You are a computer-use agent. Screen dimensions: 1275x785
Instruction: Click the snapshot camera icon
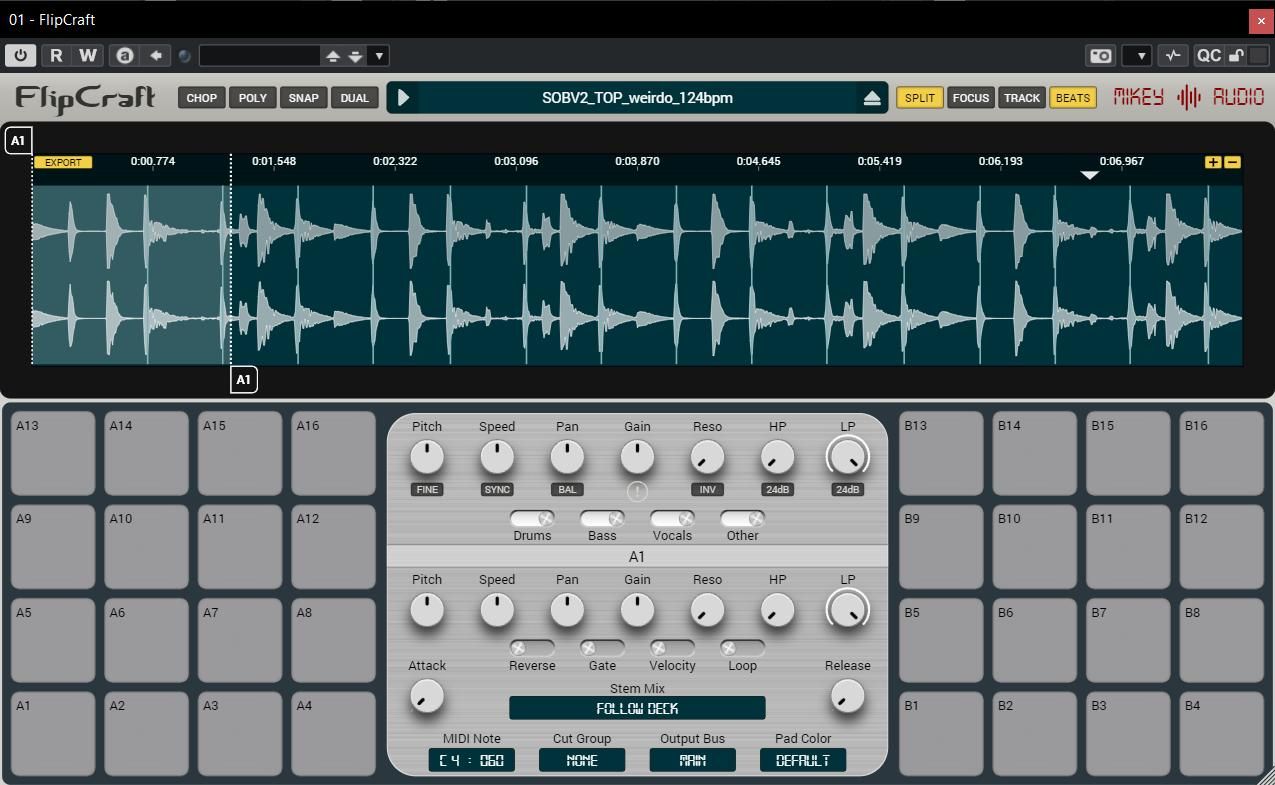click(1100, 56)
